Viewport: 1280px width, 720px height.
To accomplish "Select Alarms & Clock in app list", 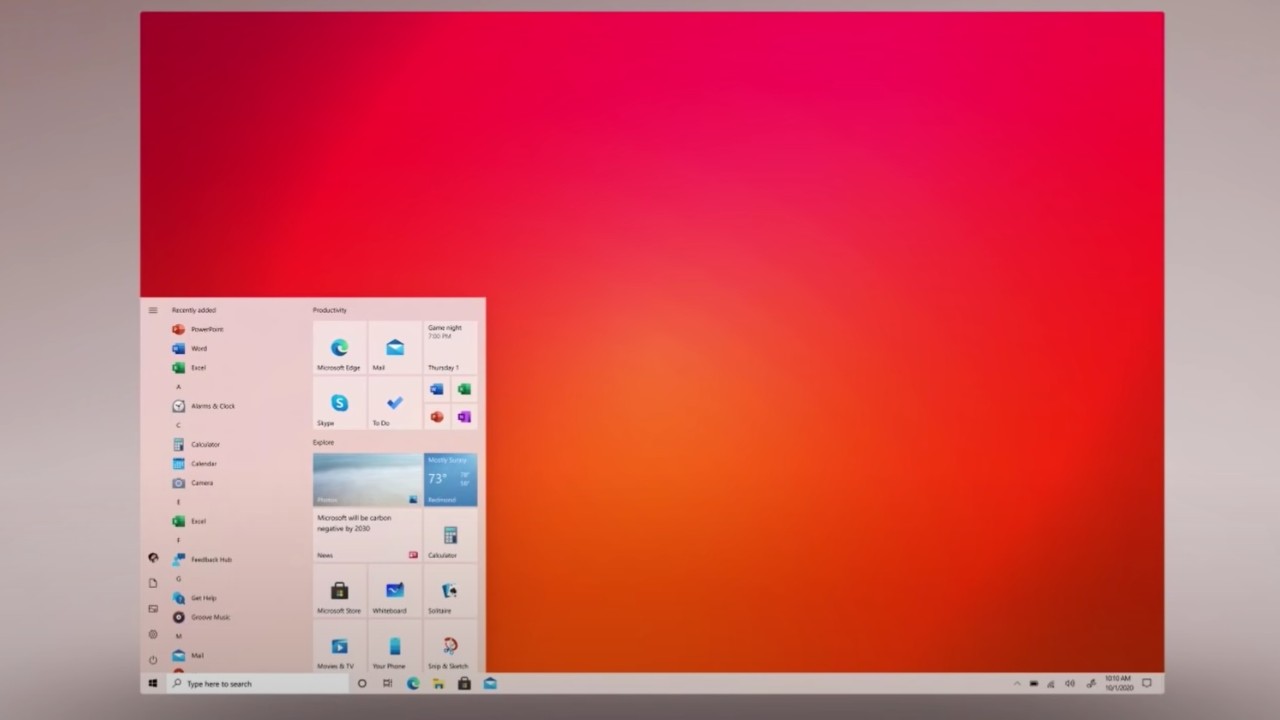I will tap(212, 406).
